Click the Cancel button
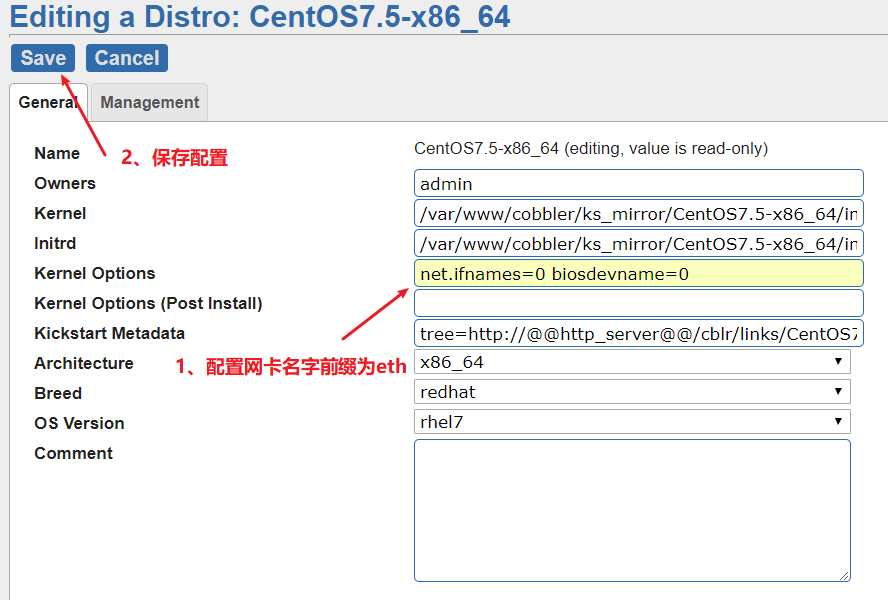Viewport: 888px width, 600px height. pos(127,58)
